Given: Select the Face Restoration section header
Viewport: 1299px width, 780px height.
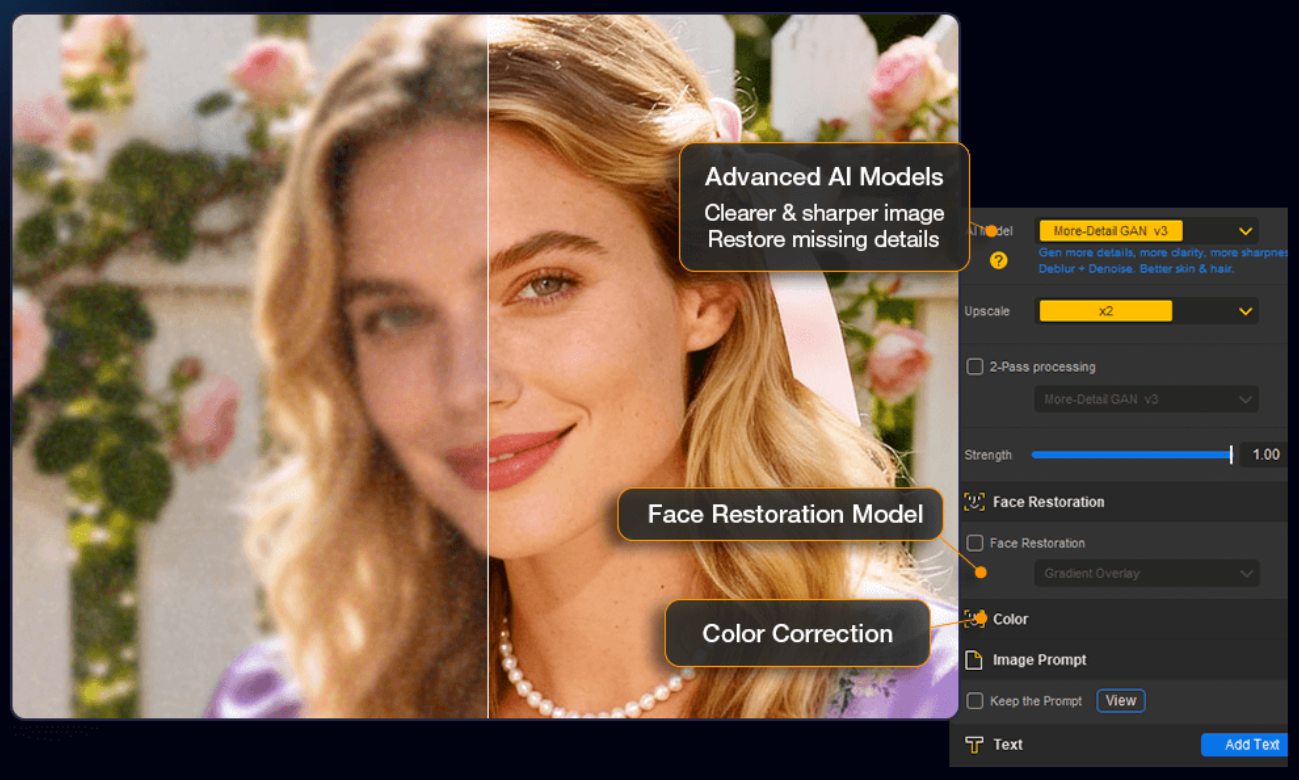Looking at the screenshot, I should pyautogui.click(x=1046, y=501).
